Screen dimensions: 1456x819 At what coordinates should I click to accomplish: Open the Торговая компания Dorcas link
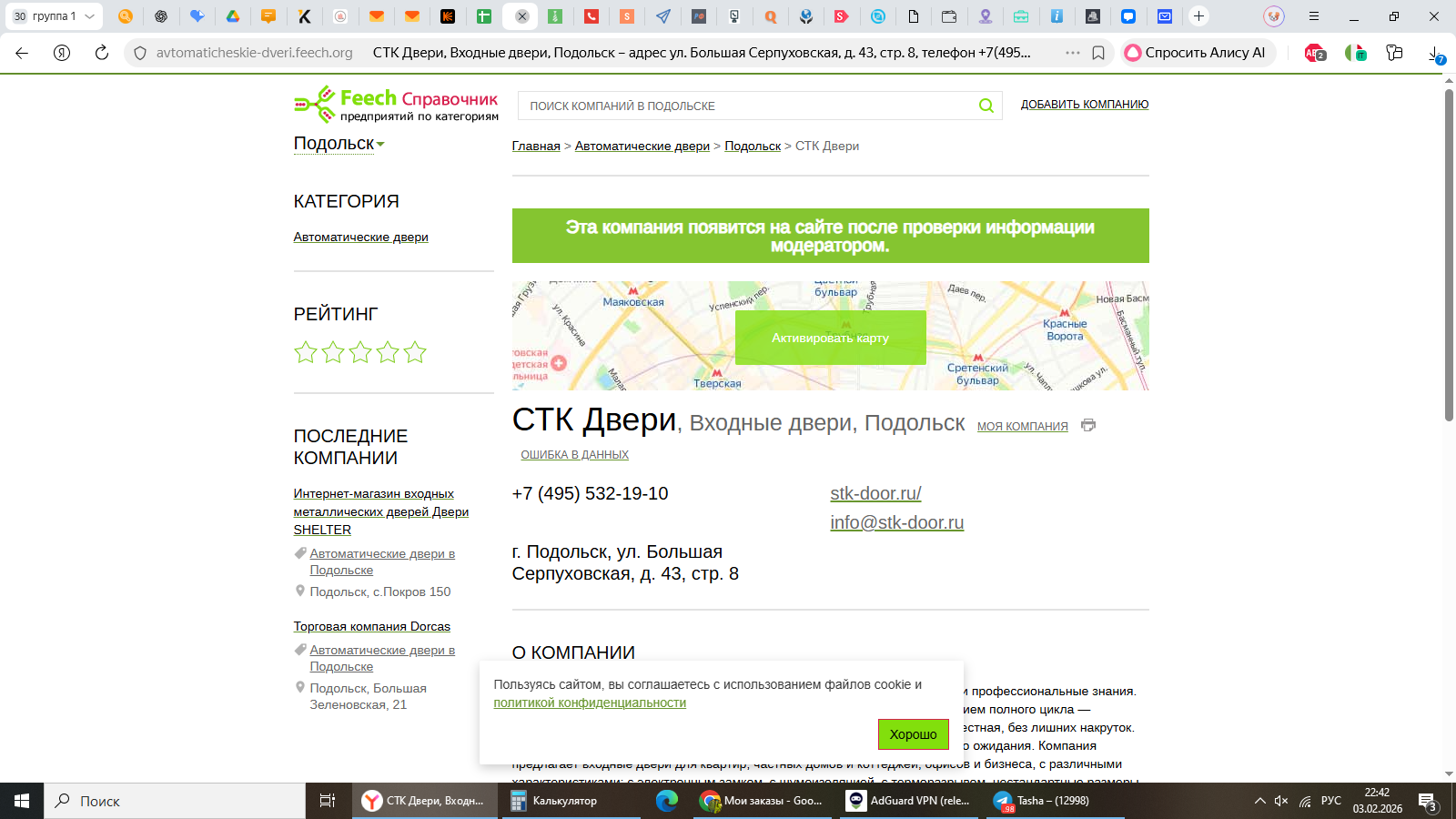click(371, 626)
